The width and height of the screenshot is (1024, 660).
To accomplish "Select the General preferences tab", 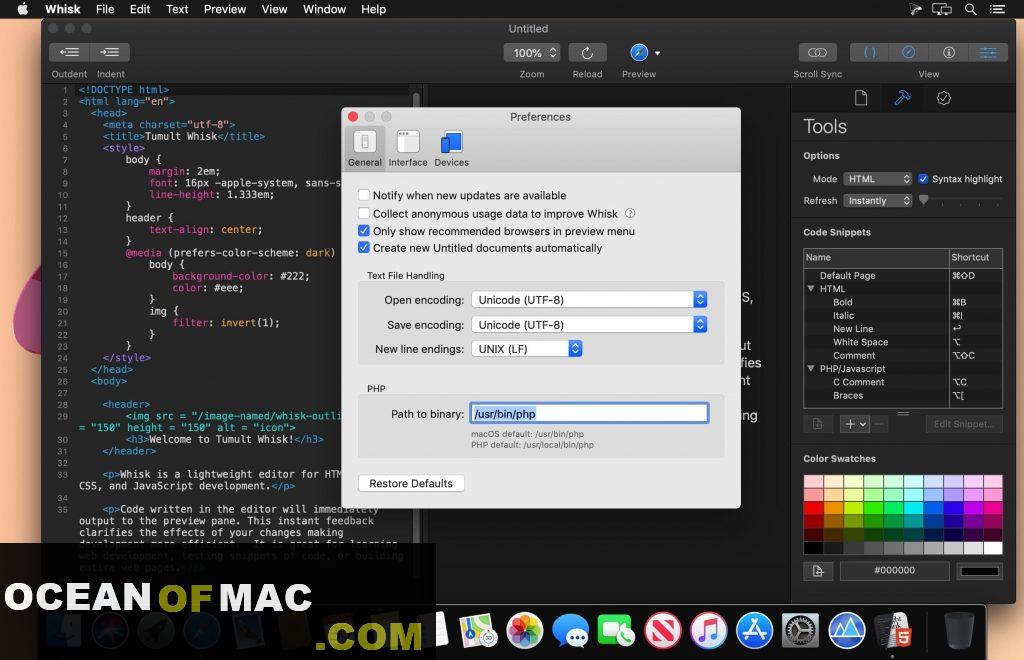I will (364, 149).
